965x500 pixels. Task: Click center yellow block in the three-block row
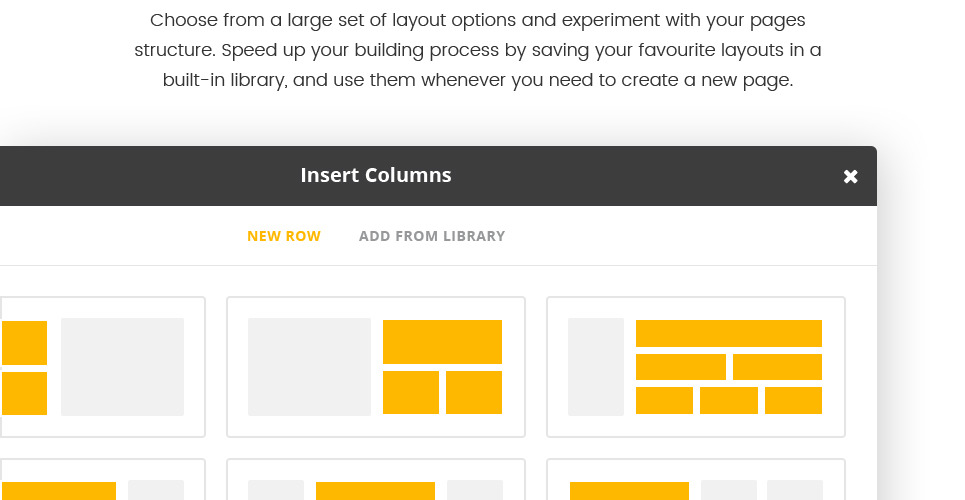(728, 400)
